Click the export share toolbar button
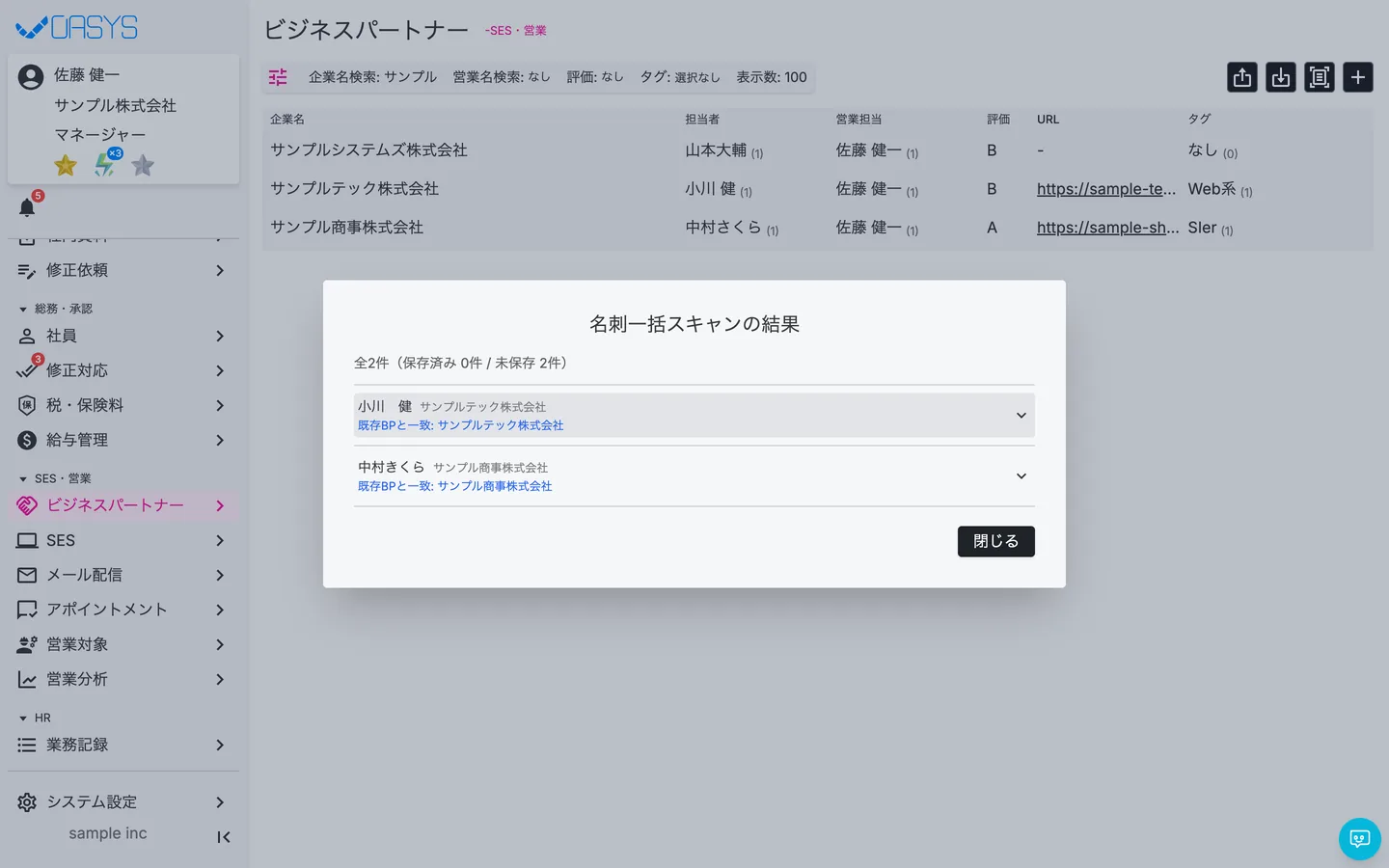The width and height of the screenshot is (1389, 868). click(x=1242, y=77)
